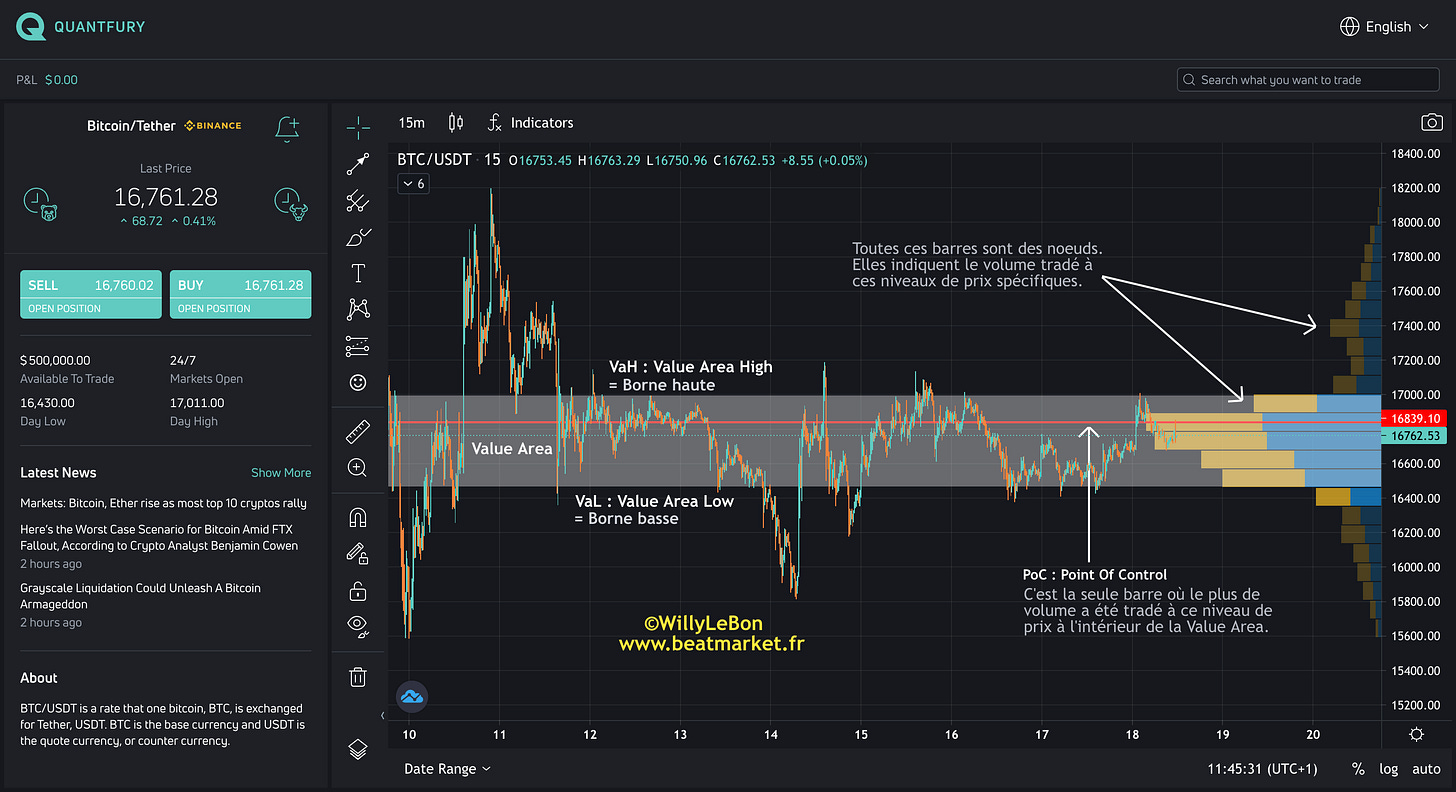Activate the zoom-in magnifier tool
Screen dimensions: 1456x792
coord(358,467)
